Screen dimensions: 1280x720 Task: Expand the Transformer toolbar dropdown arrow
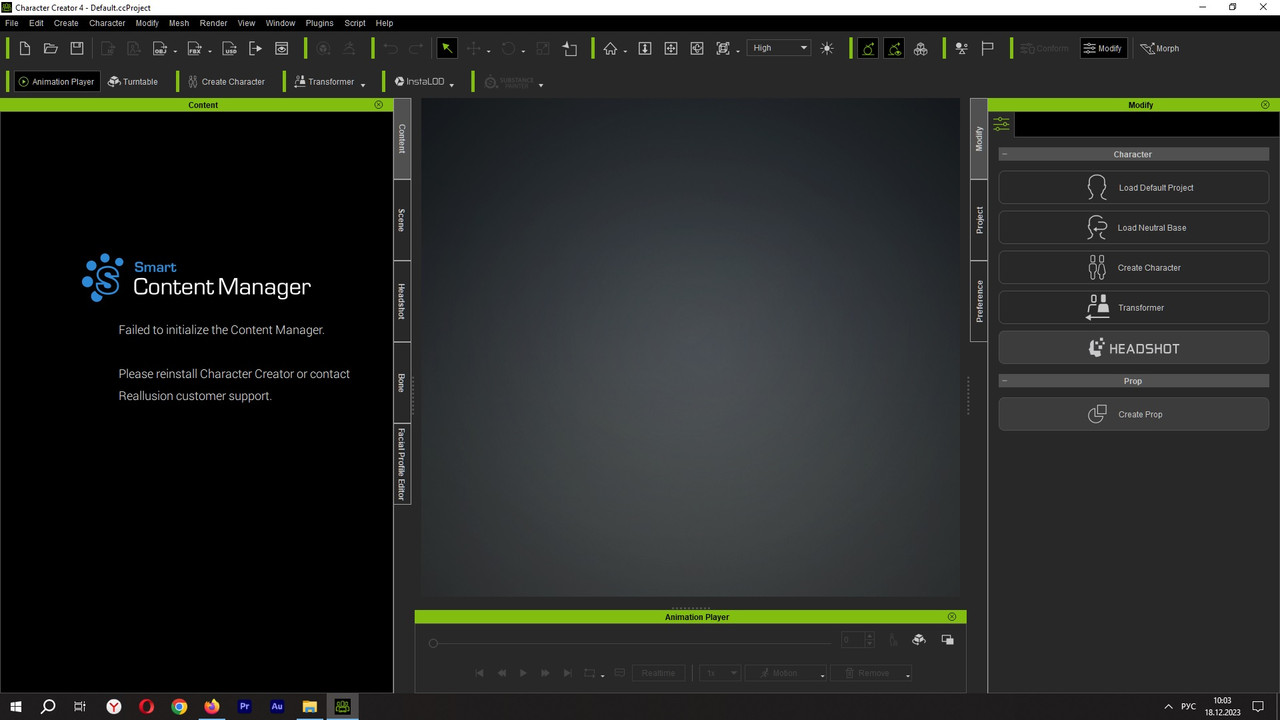[x=363, y=84]
